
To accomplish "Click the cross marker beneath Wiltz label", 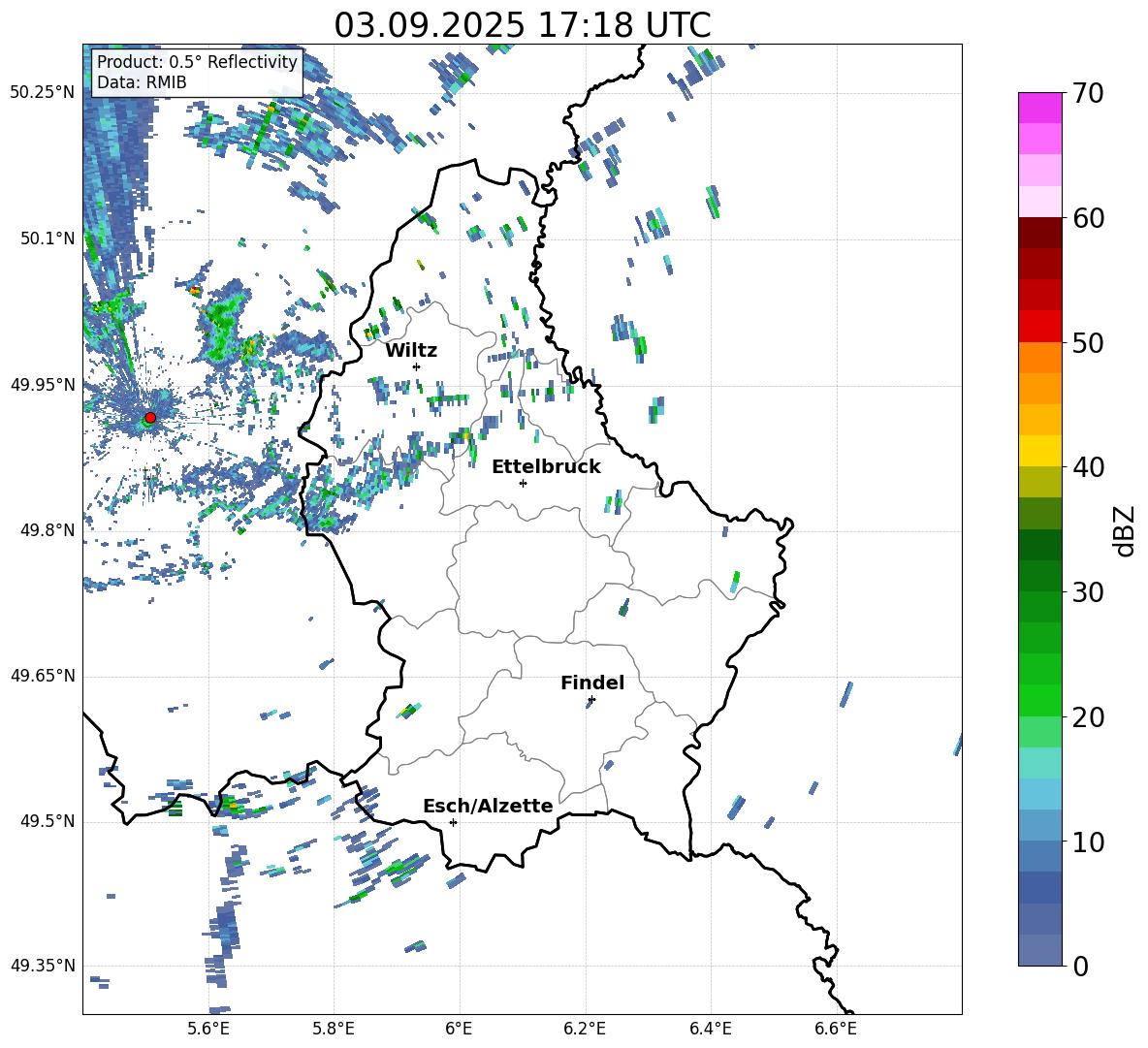I will coord(417,366).
